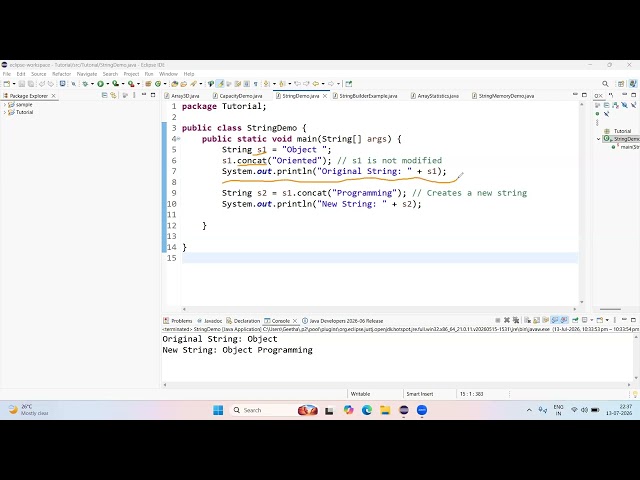Open the File menu

(7, 74)
